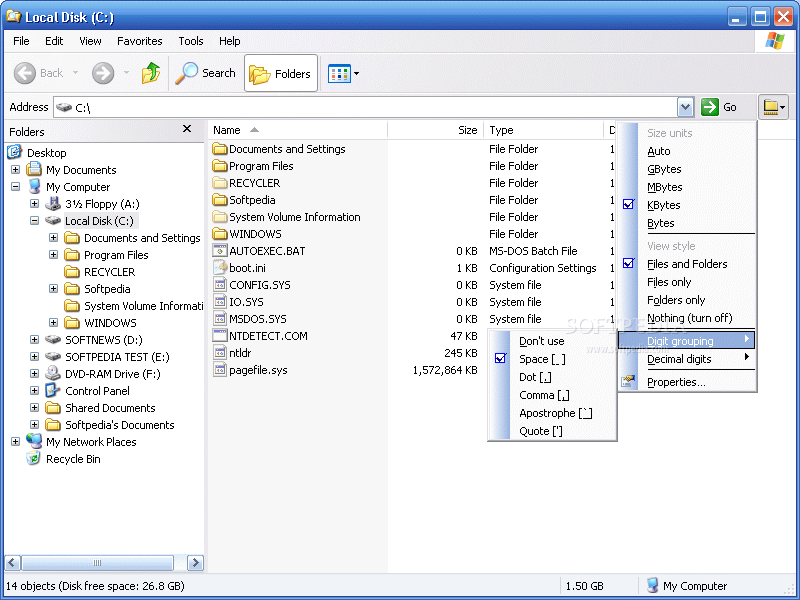Toggle the checked Files and Folders option
Viewport: 800px width, 600px height.
687,264
